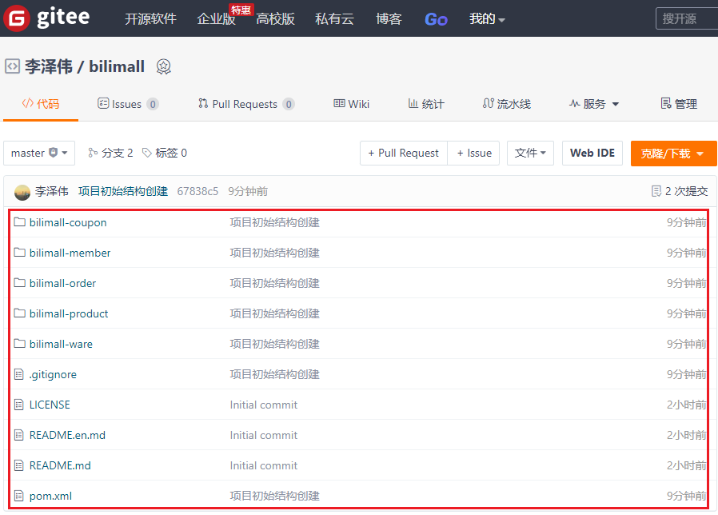Click the tag icon beside 标签 0
This screenshot has height=515, width=718.
click(147, 153)
